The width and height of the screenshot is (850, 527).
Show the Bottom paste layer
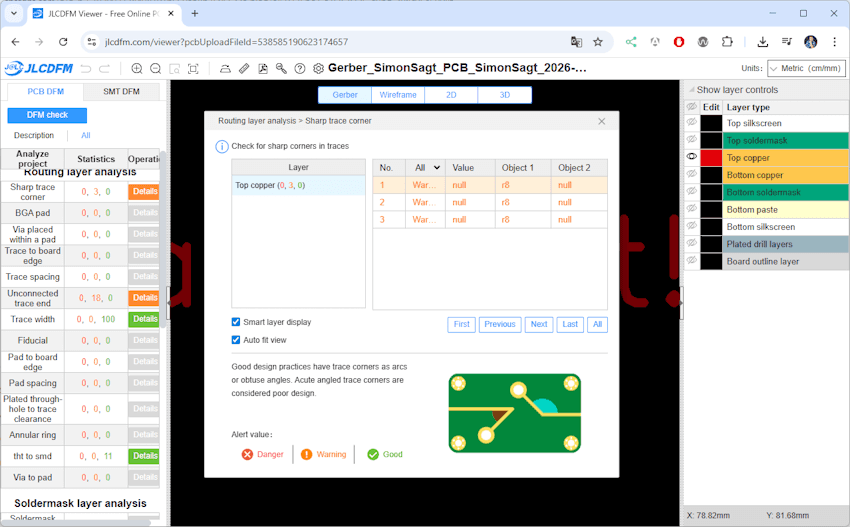pyautogui.click(x=692, y=209)
